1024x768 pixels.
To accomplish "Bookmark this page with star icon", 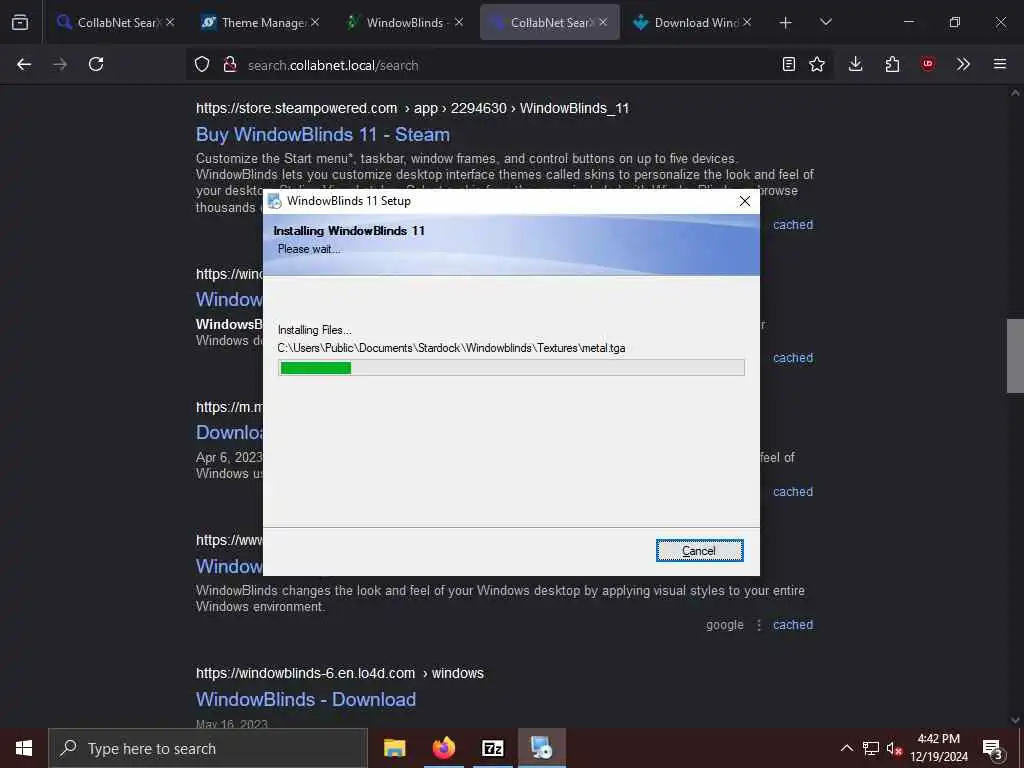I will coord(817,64).
